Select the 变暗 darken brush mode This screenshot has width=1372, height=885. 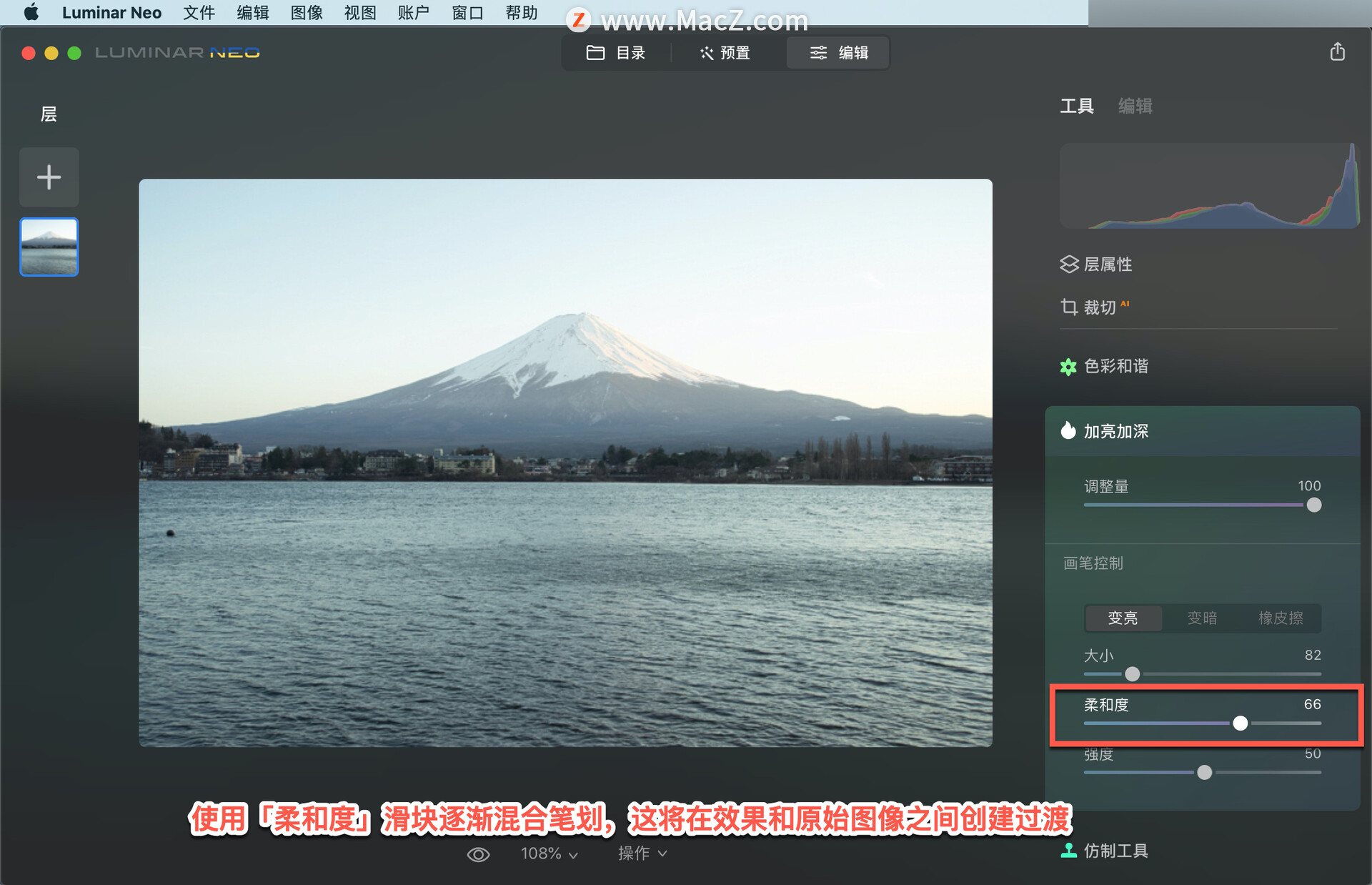[1202, 618]
